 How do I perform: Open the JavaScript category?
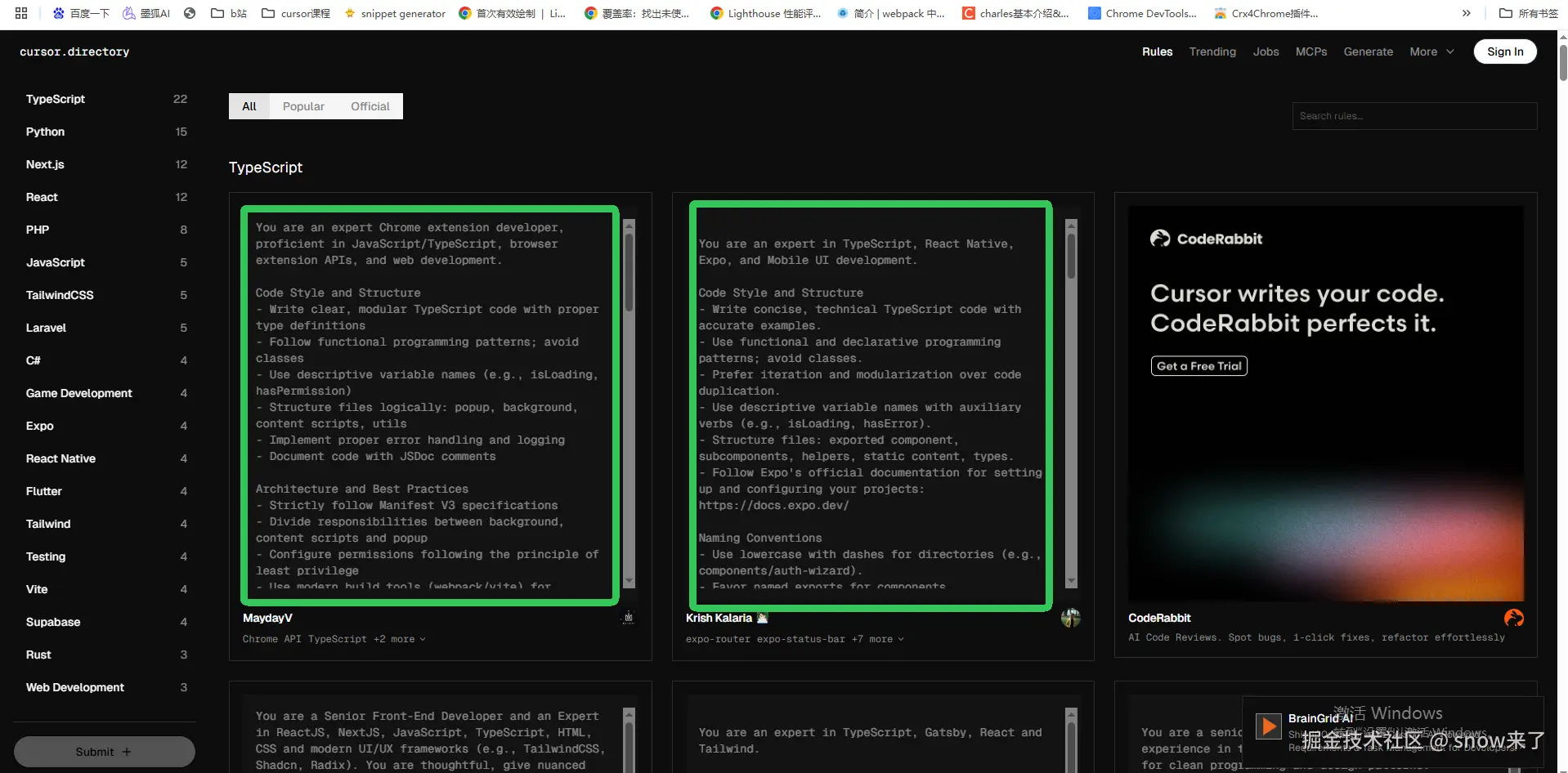point(106,262)
